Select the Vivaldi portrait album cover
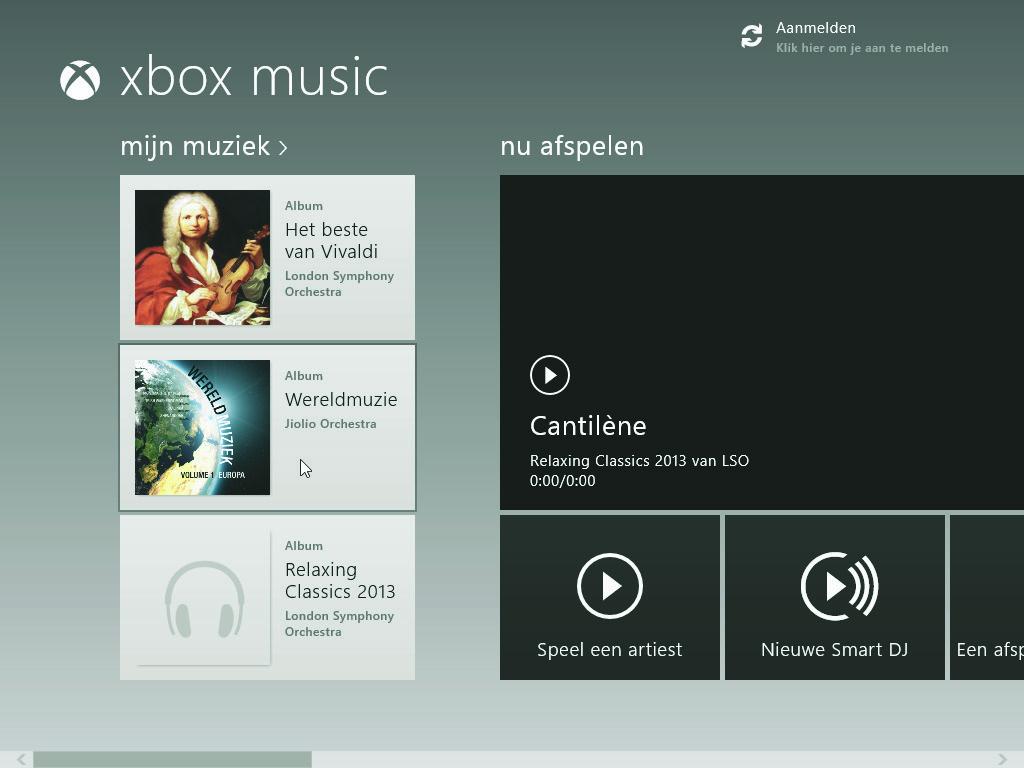 click(202, 257)
